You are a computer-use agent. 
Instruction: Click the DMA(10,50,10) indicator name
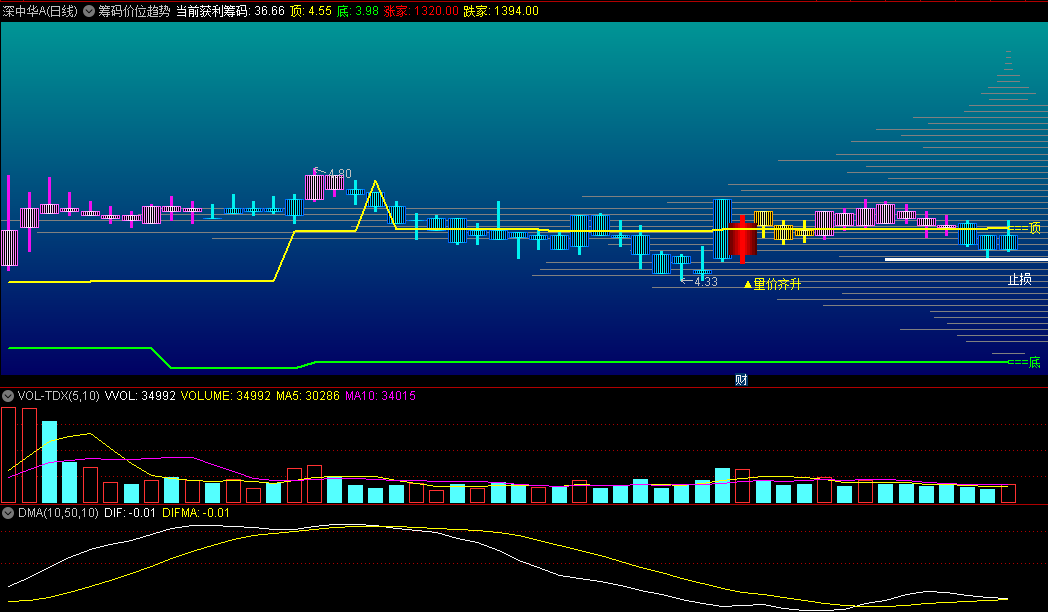click(58, 513)
